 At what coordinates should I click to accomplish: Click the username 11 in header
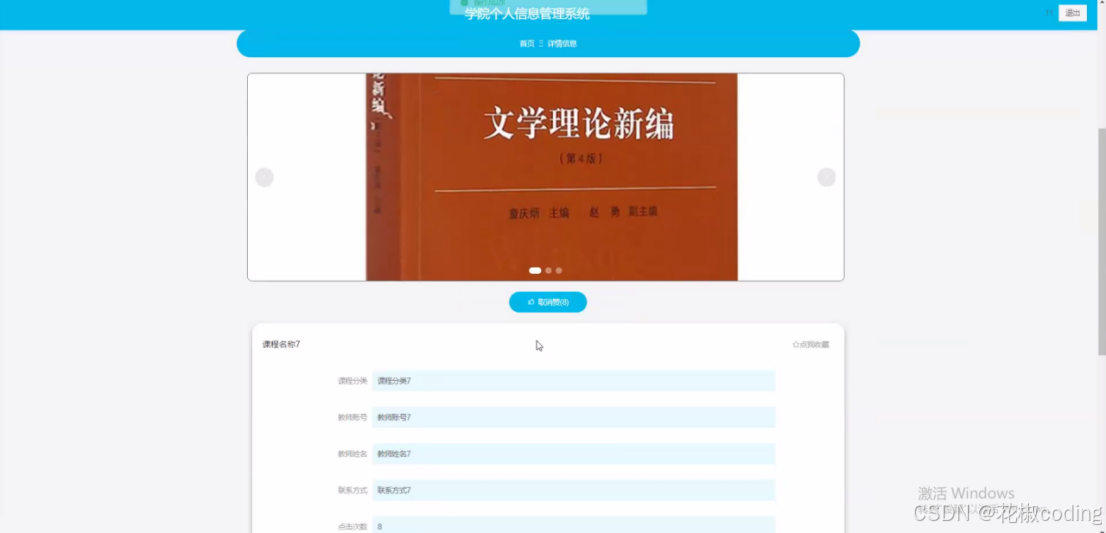[x=1049, y=13]
